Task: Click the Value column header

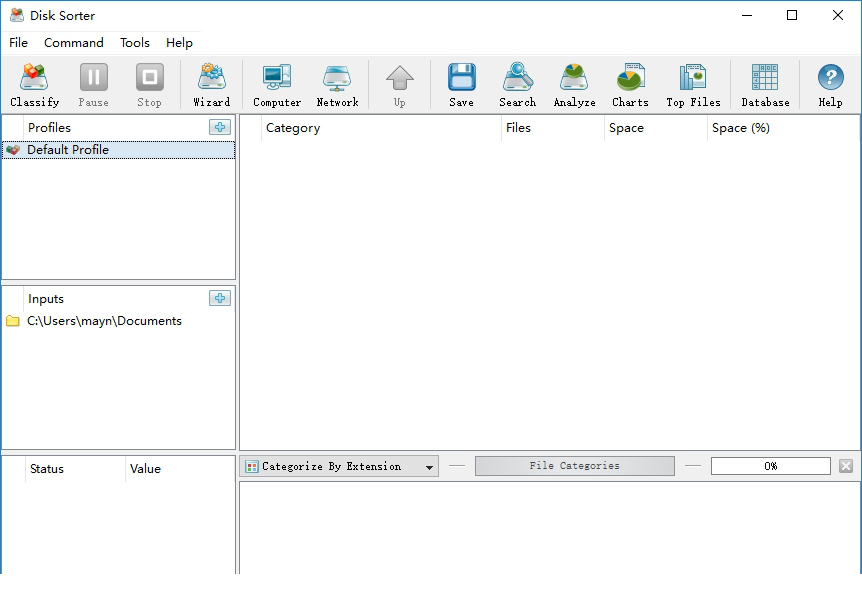Action: click(x=180, y=469)
